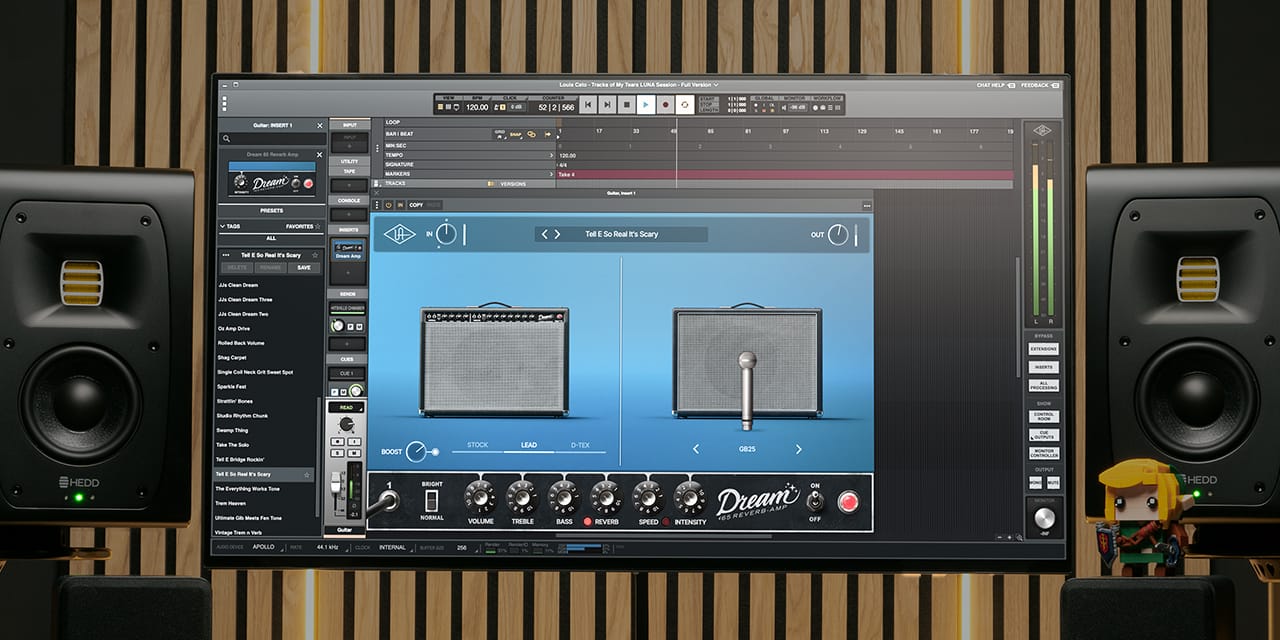The image size is (1280, 640).
Task: Flip the amp ON/OFF power switch
Action: 815,502
